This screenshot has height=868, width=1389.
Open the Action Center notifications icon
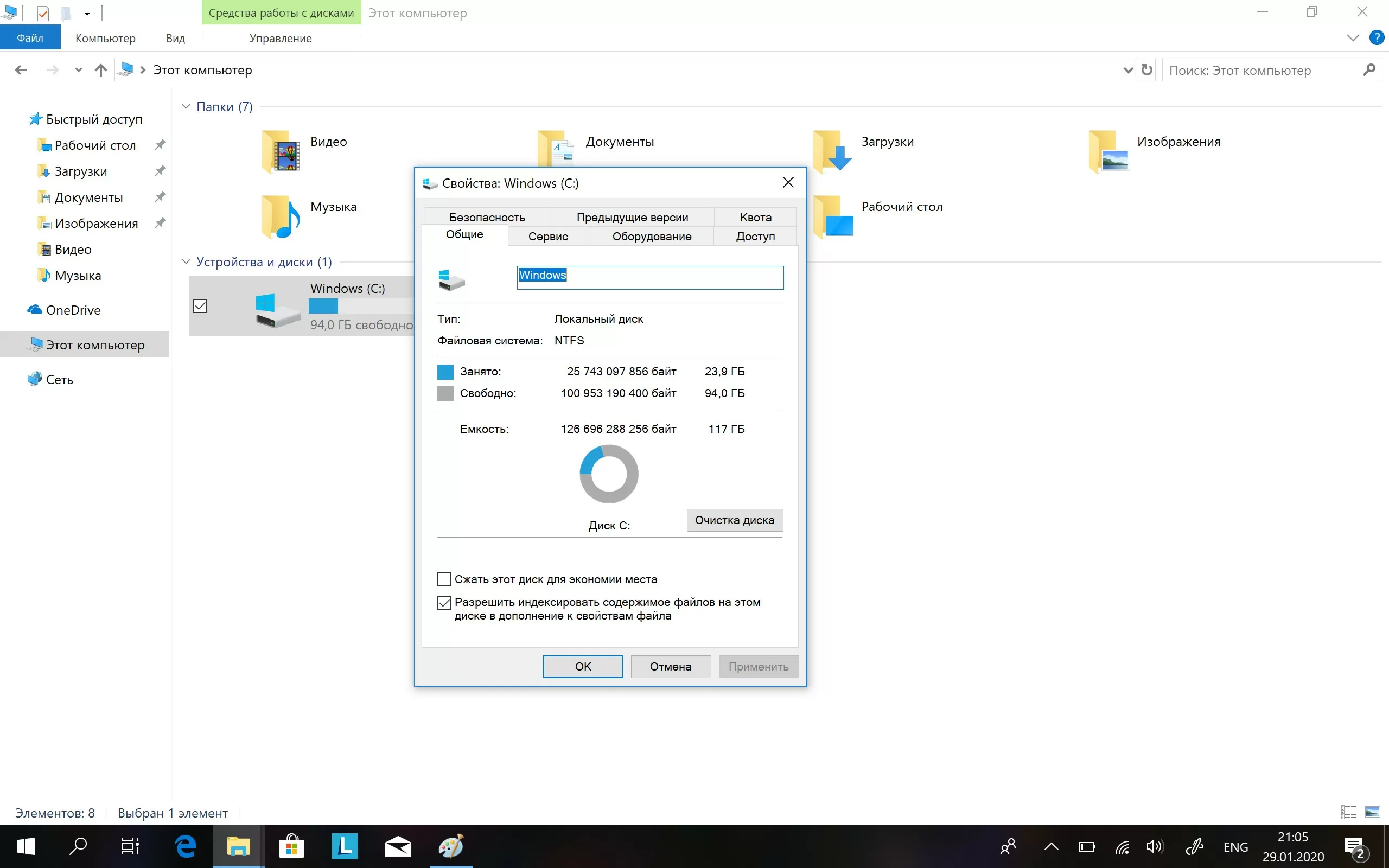[x=1356, y=848]
